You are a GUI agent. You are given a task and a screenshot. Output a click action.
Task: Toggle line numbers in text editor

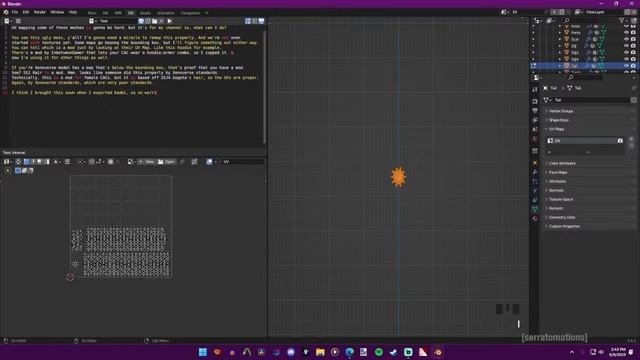tap(248, 21)
